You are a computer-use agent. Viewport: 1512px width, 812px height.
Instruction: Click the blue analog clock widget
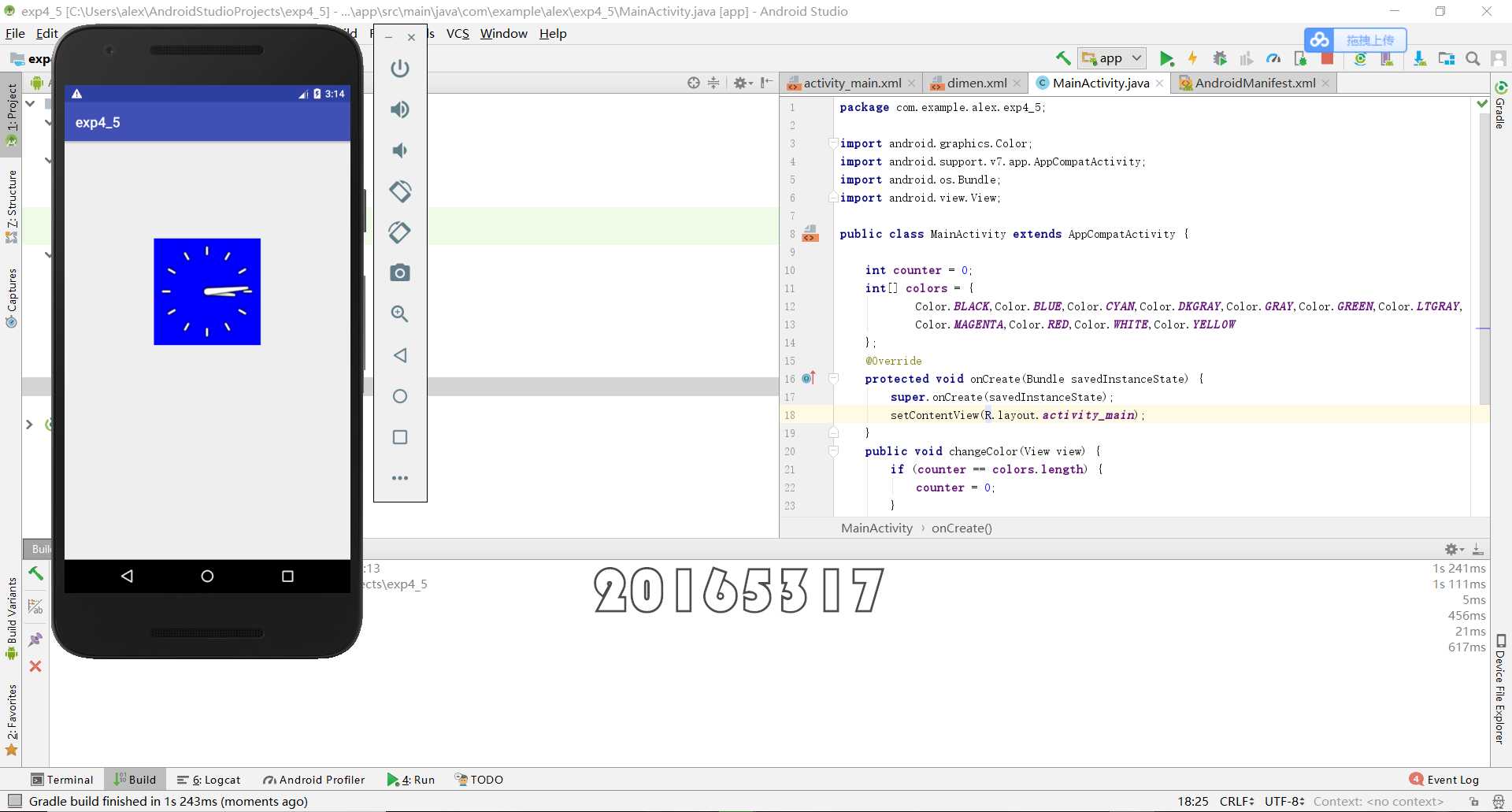[x=207, y=291]
